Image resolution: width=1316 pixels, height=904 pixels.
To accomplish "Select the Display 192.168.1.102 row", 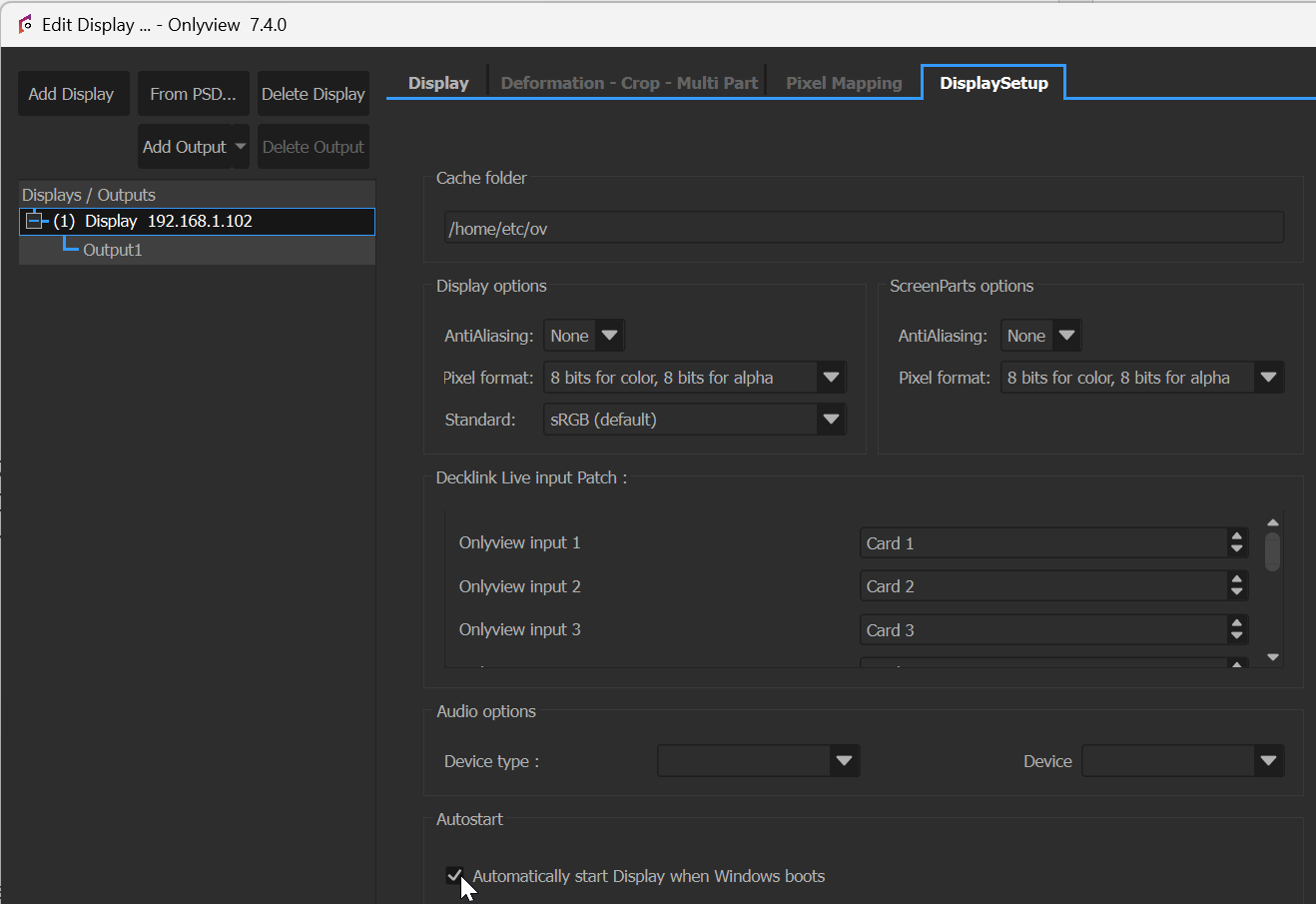I will coord(197,221).
